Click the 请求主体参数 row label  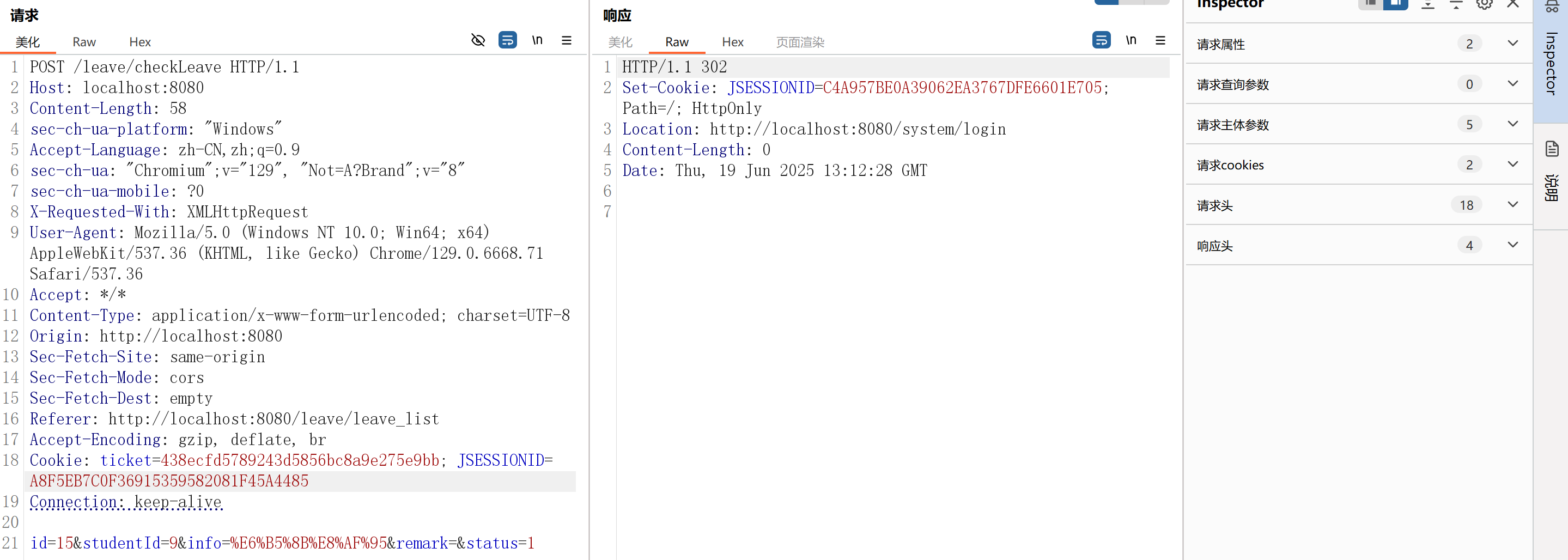pos(1232,125)
